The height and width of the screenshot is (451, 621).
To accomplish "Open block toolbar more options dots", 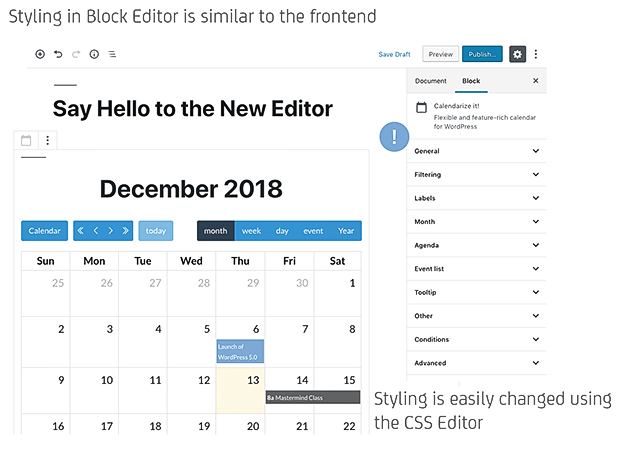I will [48, 140].
